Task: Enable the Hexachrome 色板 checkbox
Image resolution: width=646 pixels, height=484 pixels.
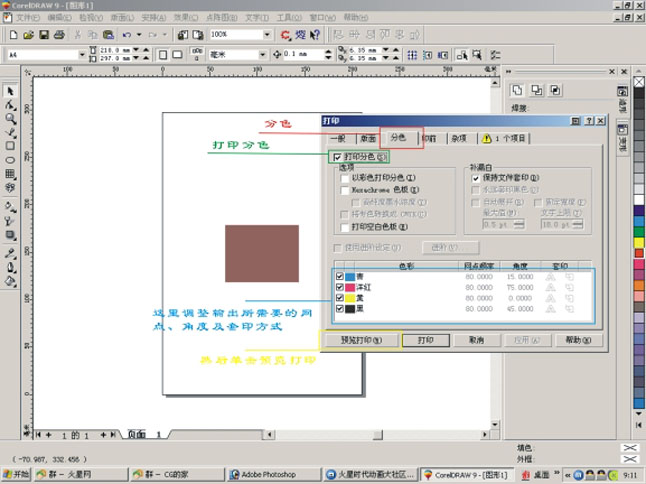Action: coord(345,190)
